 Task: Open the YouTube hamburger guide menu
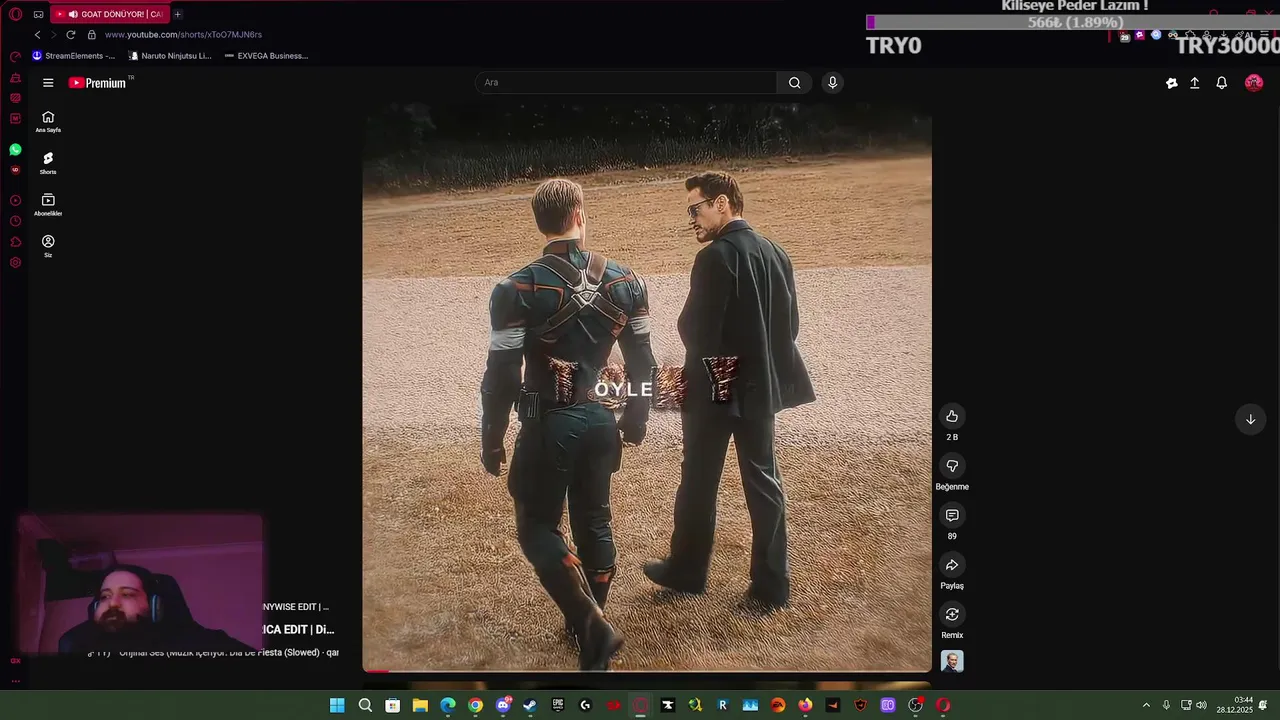click(x=48, y=83)
